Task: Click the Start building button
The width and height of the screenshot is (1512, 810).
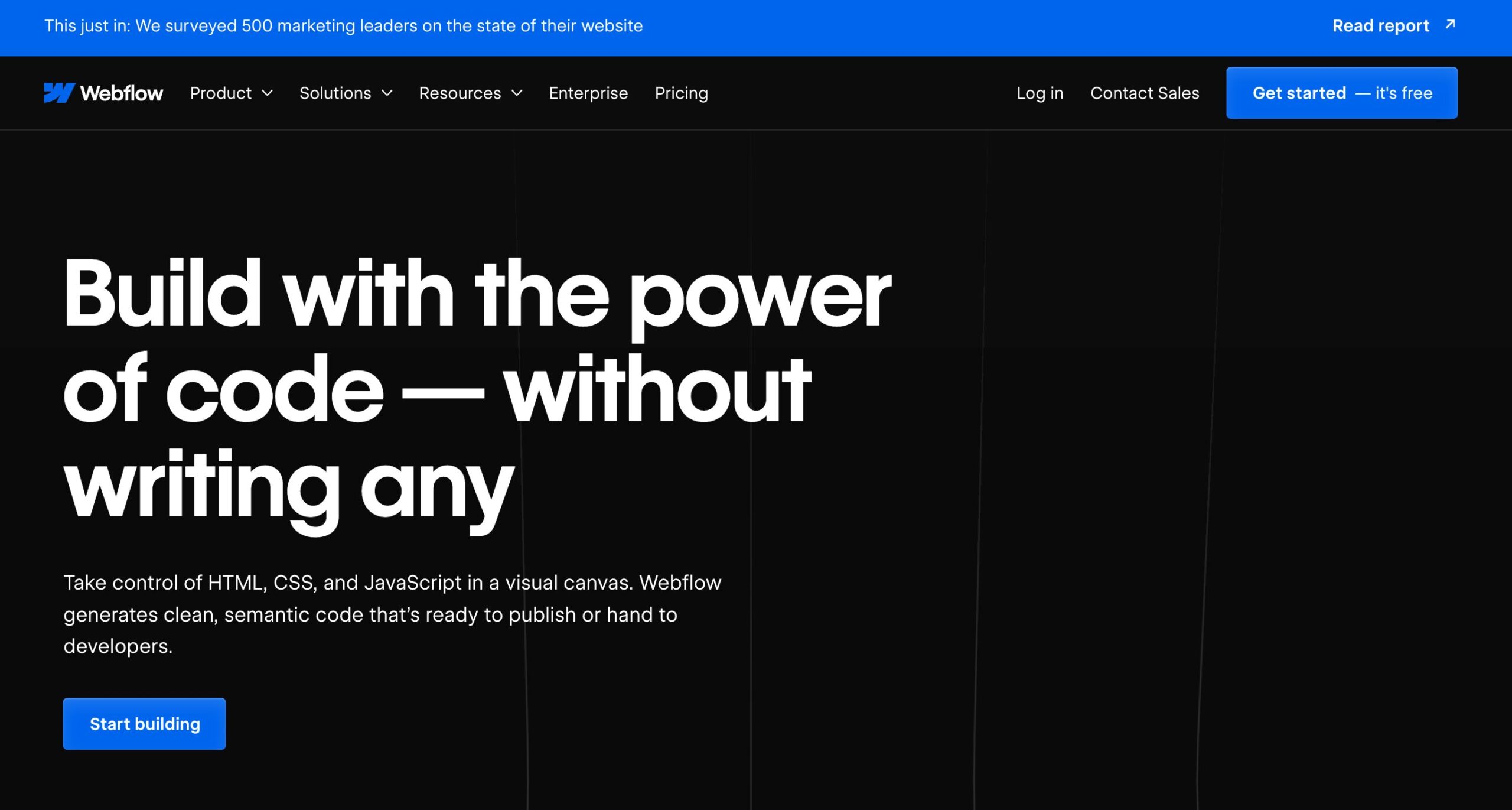Action: (x=144, y=724)
